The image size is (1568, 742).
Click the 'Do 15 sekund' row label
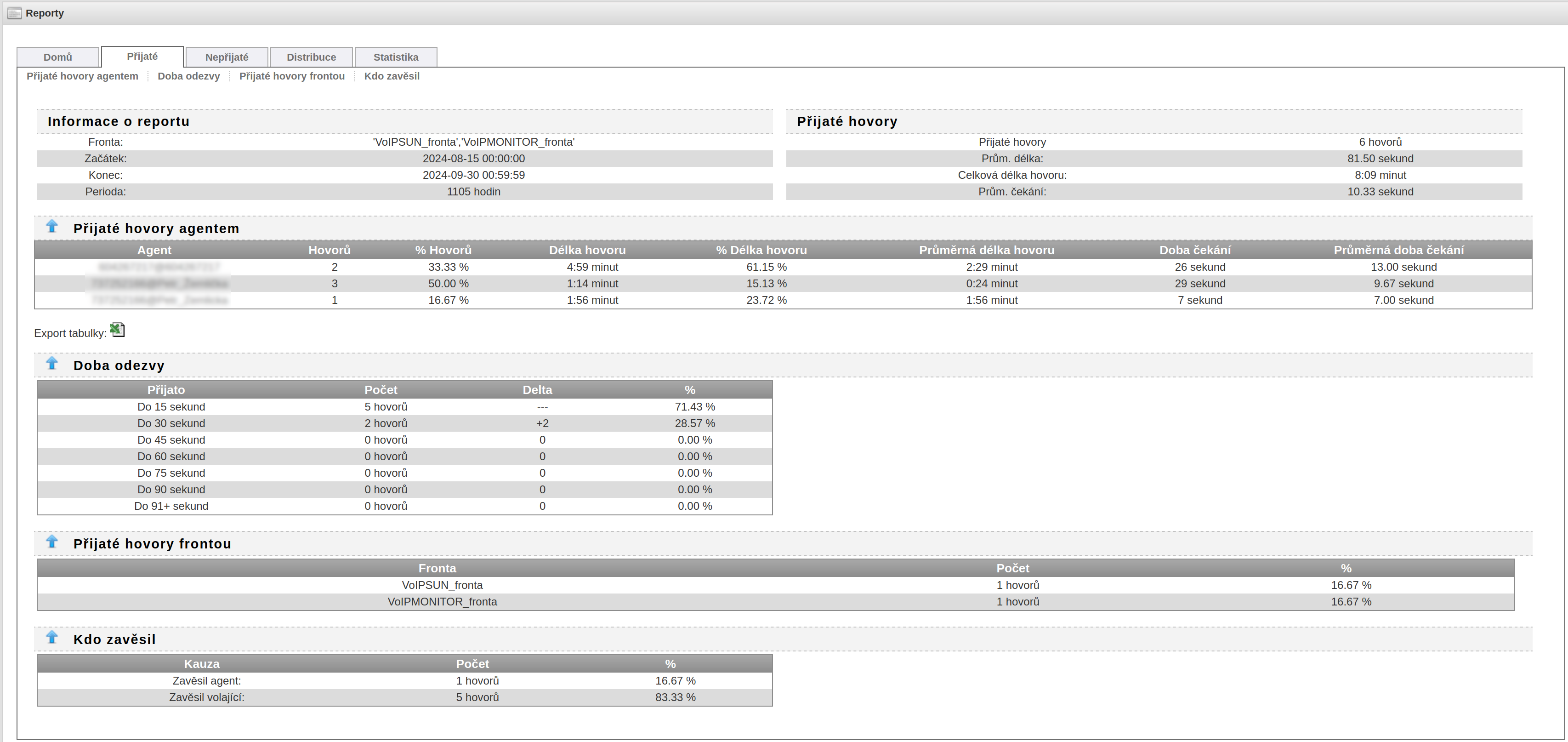pos(171,406)
